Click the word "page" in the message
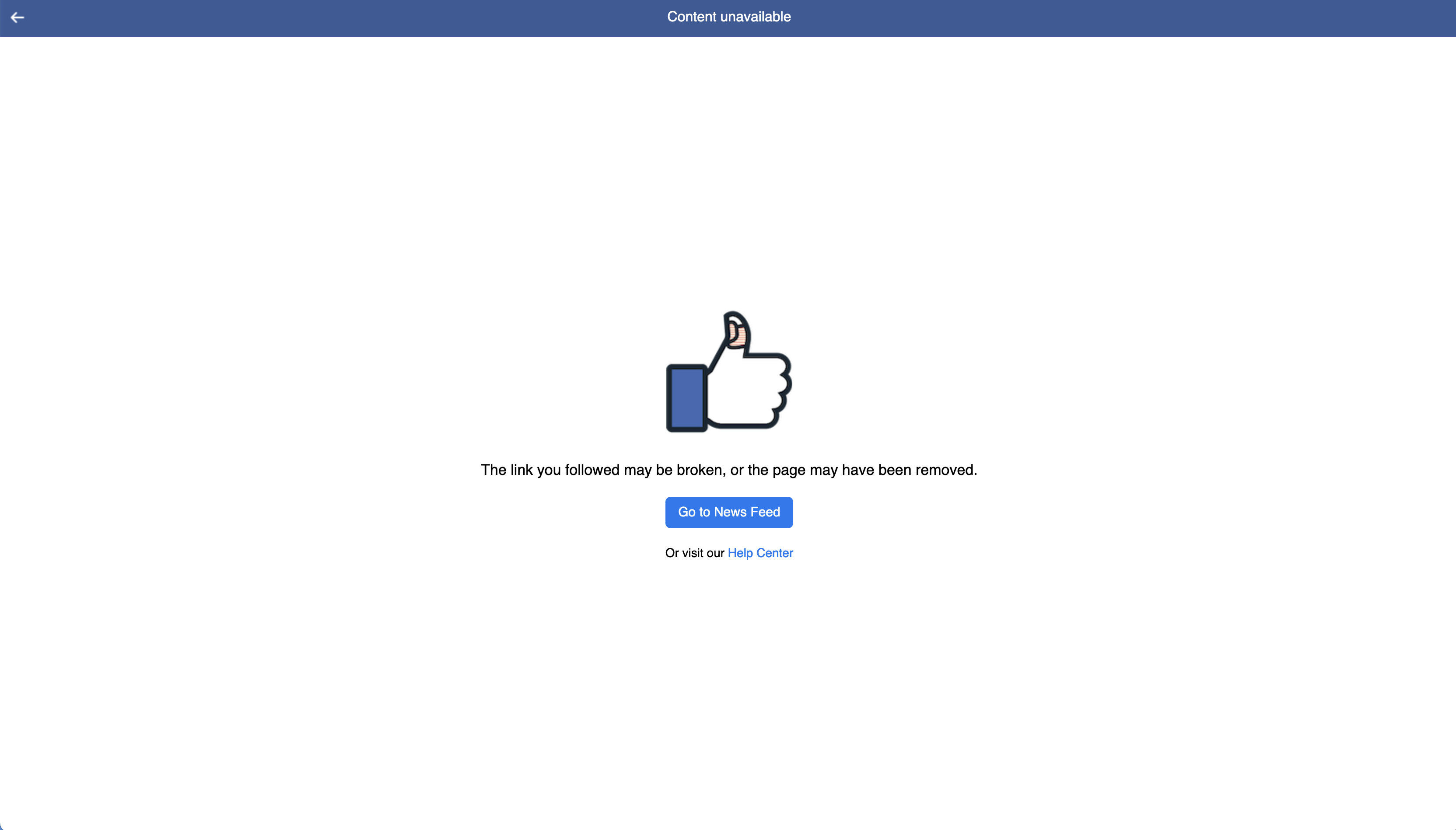 789,470
